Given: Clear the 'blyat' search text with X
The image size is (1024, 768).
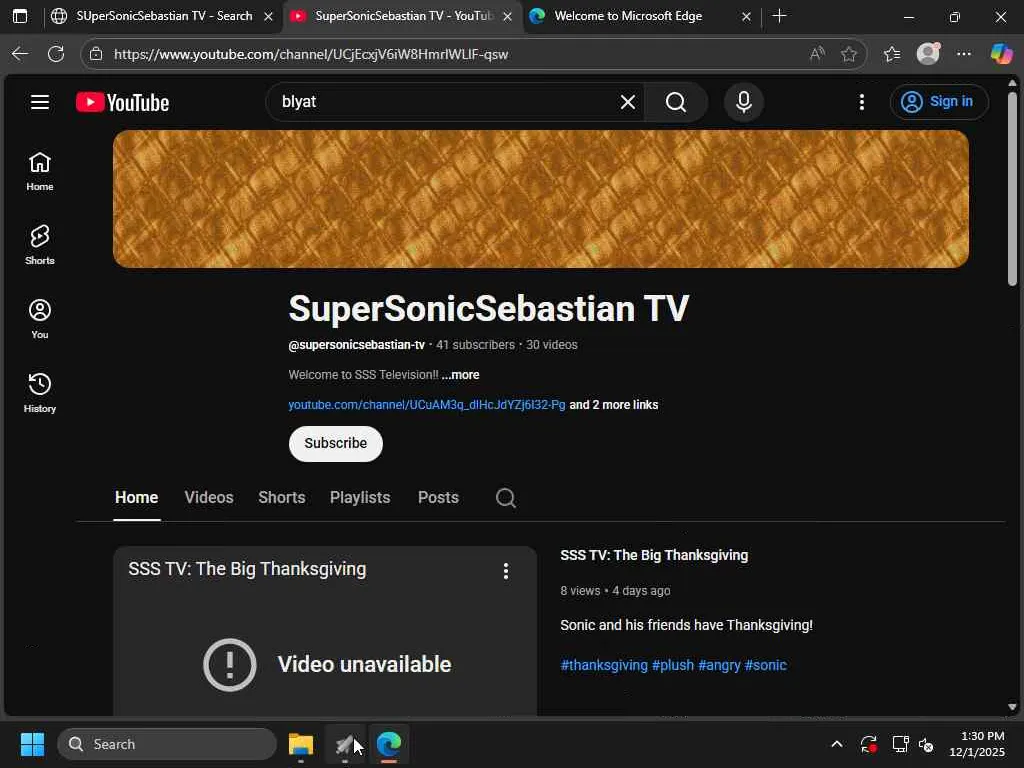Looking at the screenshot, I should (628, 102).
